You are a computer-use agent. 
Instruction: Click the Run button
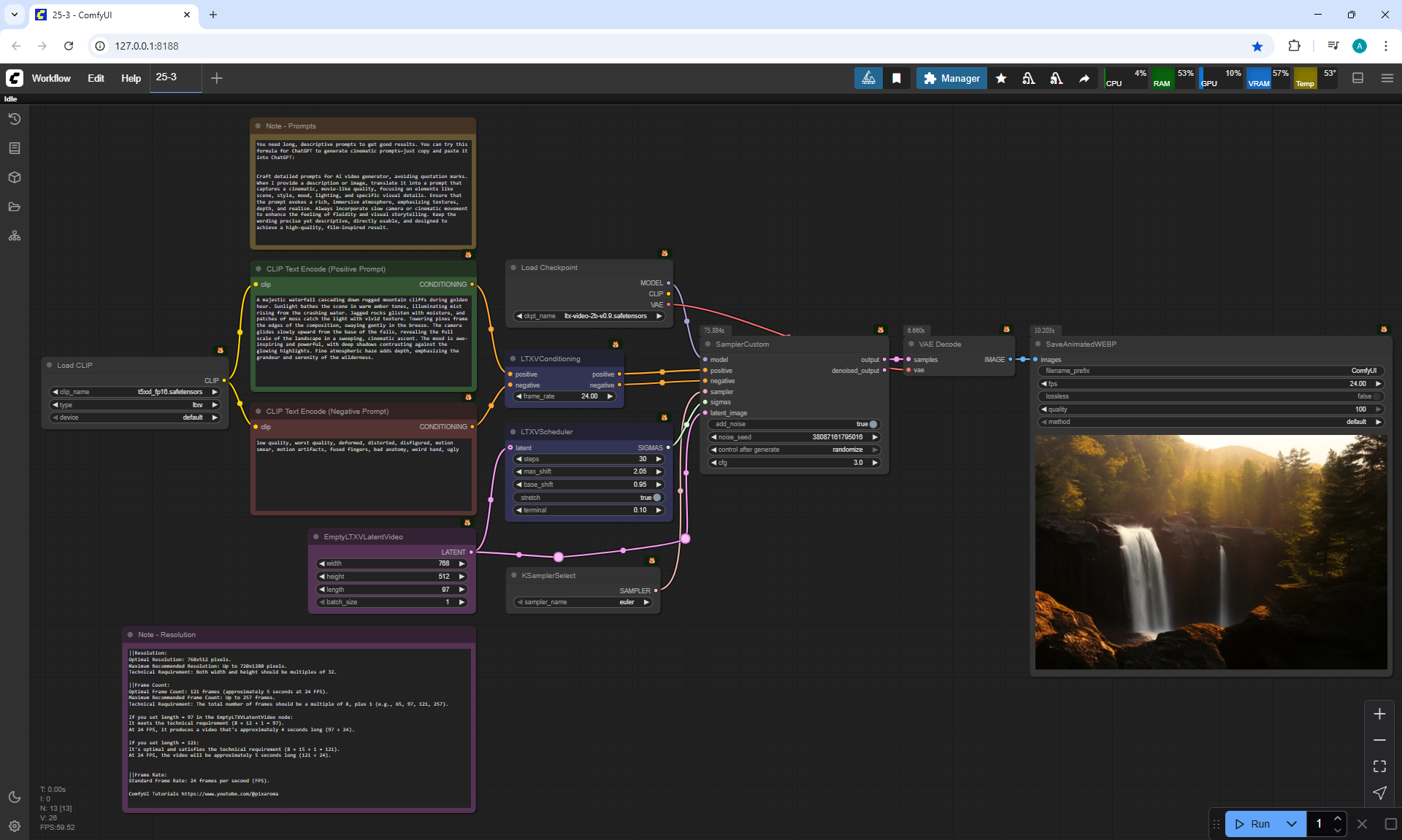click(1254, 824)
